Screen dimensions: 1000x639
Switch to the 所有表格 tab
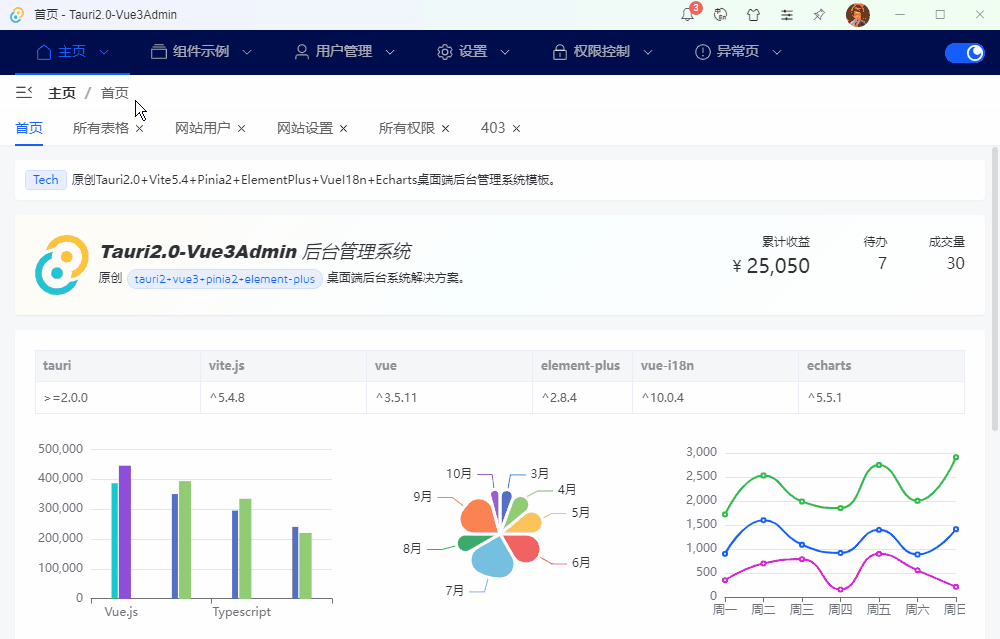point(101,128)
